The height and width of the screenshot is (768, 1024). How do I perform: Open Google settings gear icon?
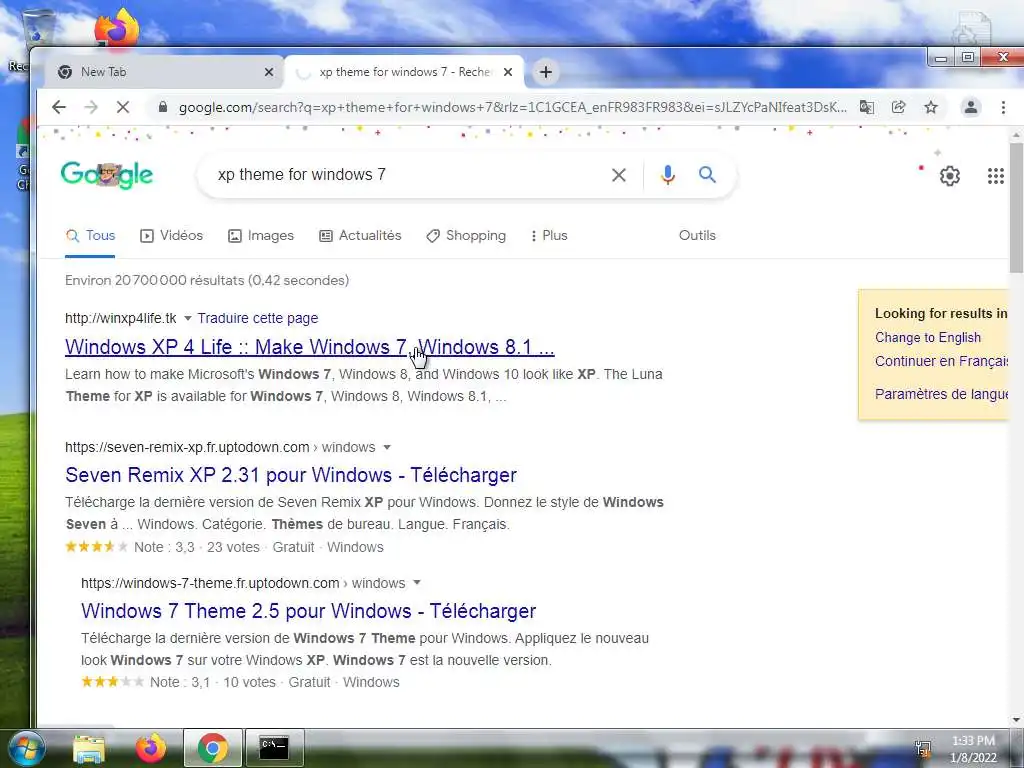950,176
